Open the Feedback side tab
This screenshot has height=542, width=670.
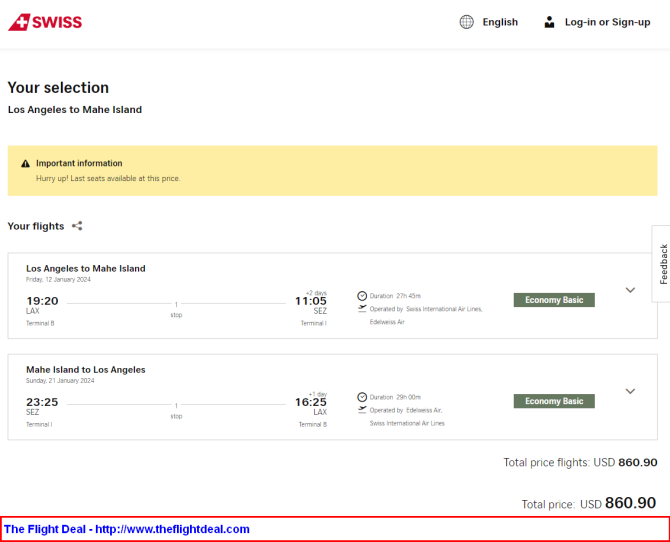point(662,264)
